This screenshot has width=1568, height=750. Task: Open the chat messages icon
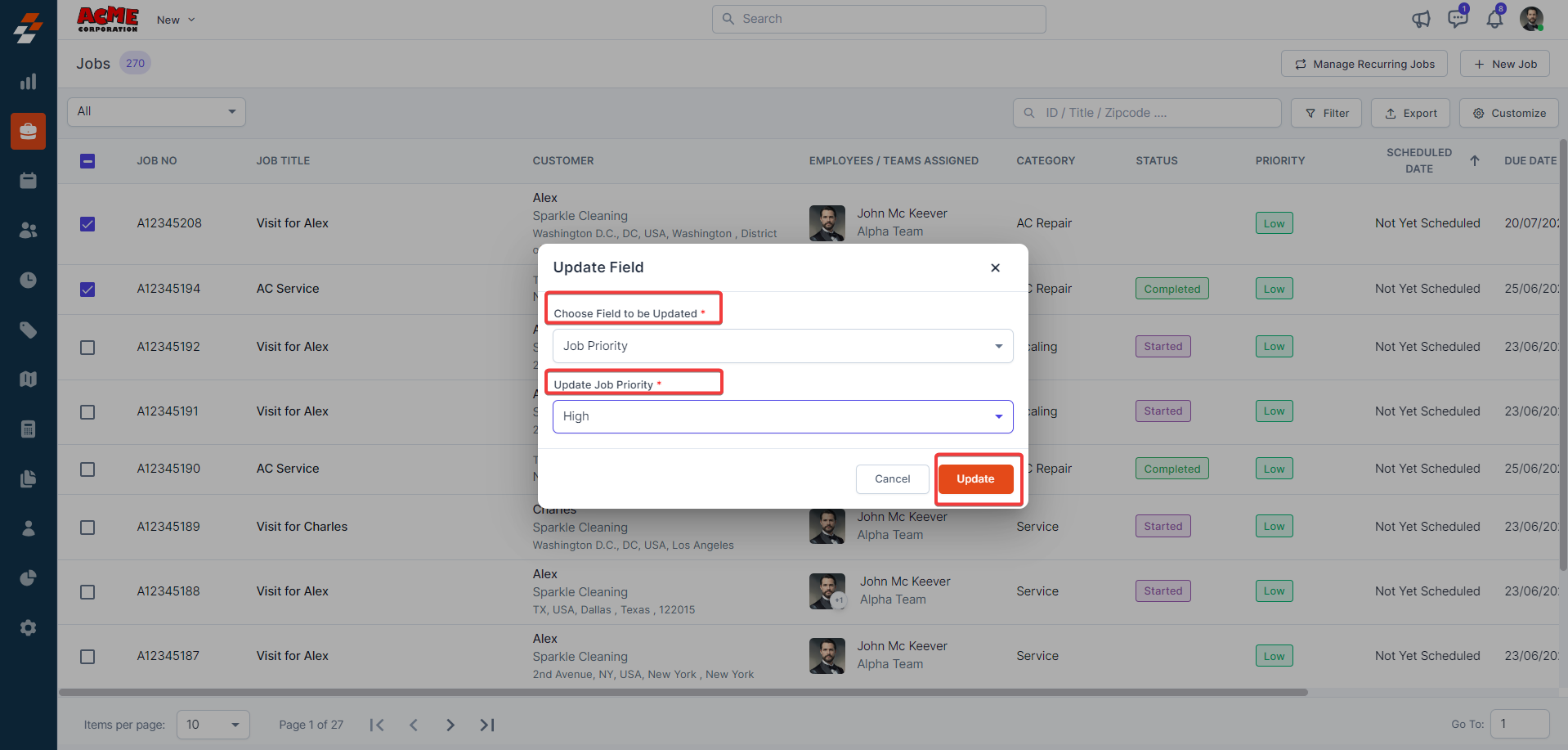pos(1457,18)
